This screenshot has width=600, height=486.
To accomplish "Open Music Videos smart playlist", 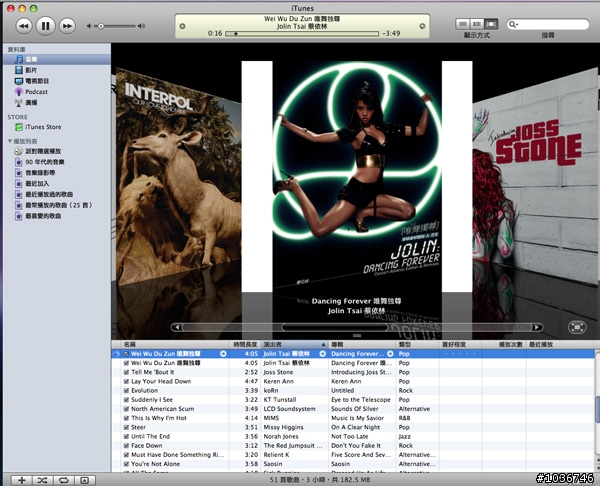I will coord(57,173).
